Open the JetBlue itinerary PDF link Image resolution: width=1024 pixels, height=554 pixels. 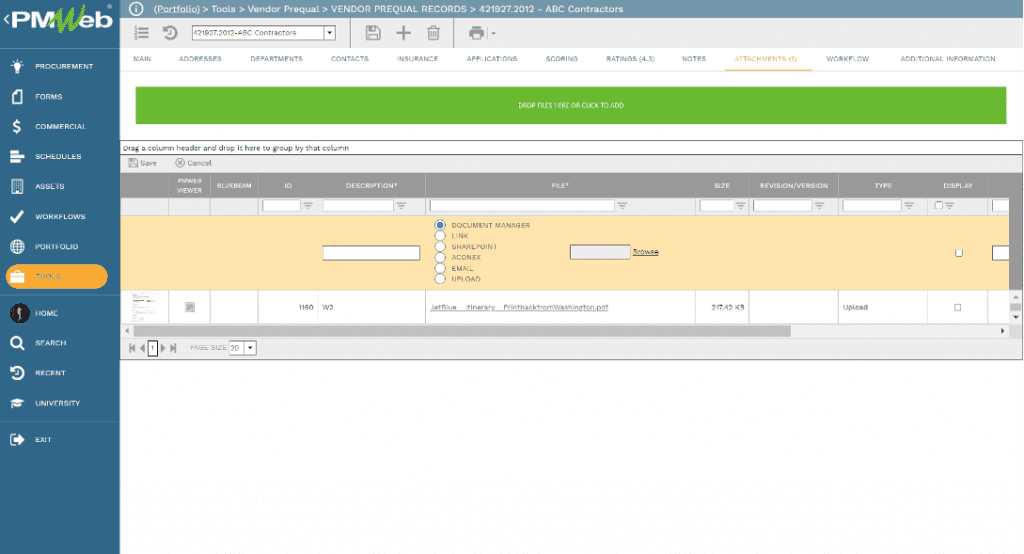(519, 308)
